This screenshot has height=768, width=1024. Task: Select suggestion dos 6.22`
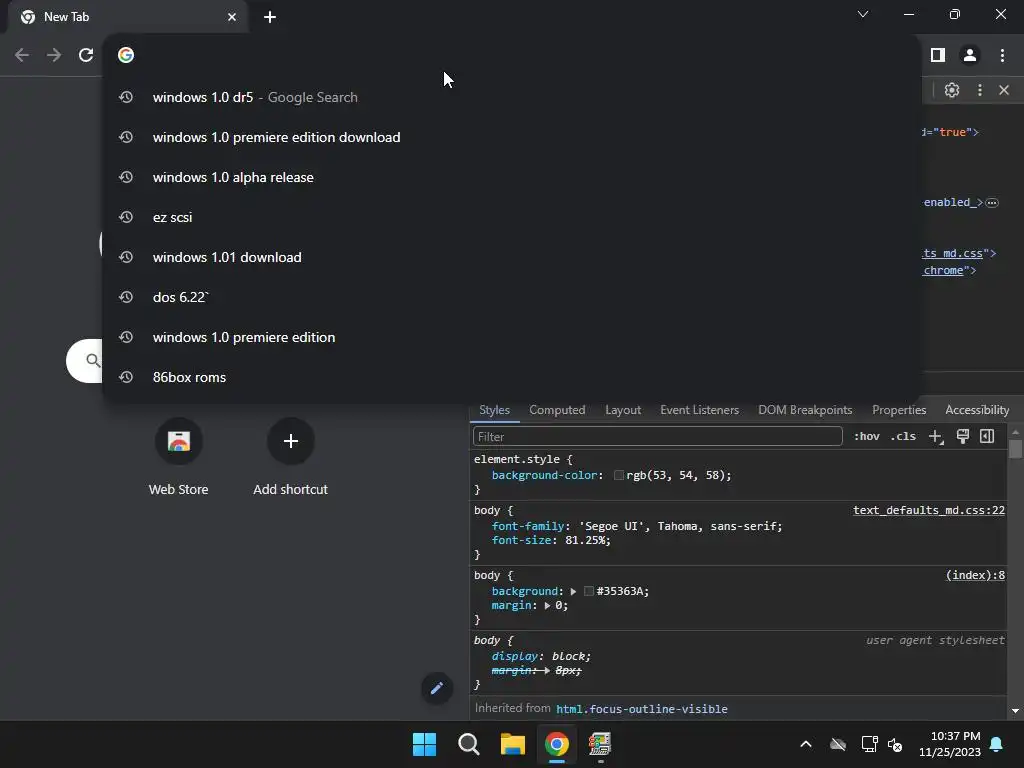pos(511,297)
